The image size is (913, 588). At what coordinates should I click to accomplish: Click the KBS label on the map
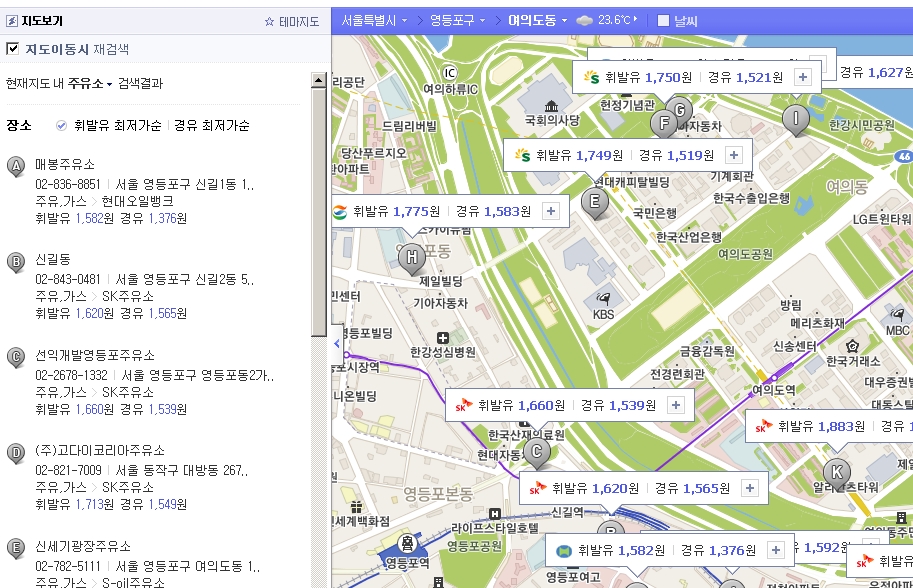coord(603,314)
